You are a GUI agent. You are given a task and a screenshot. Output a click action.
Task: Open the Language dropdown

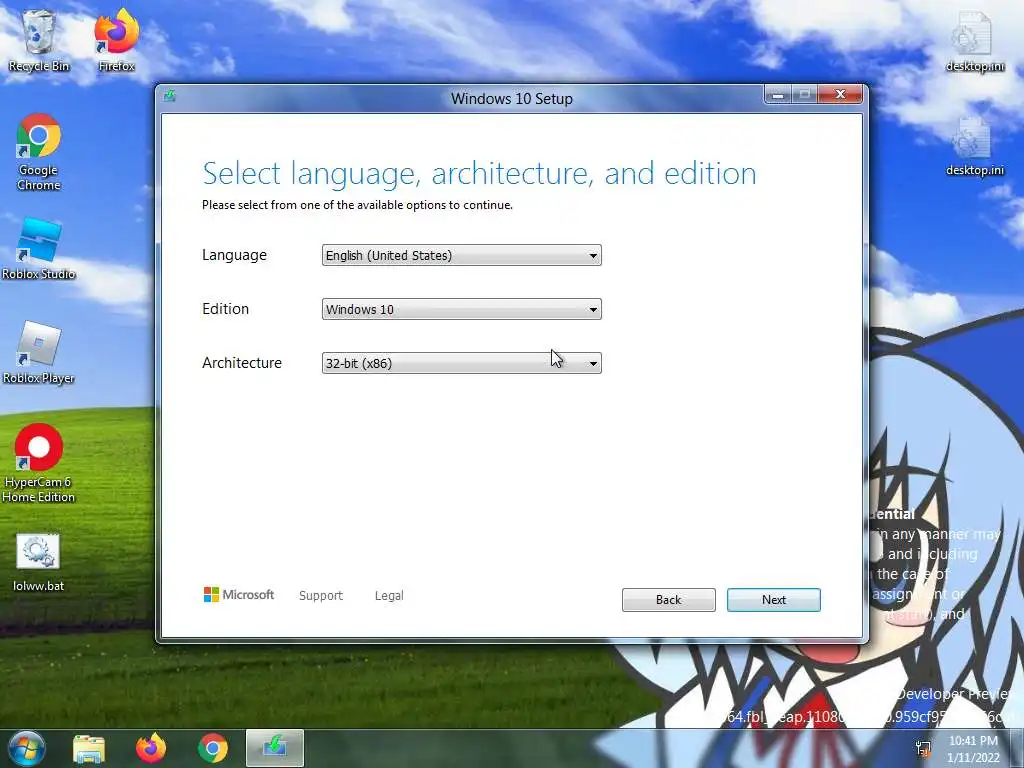point(461,255)
